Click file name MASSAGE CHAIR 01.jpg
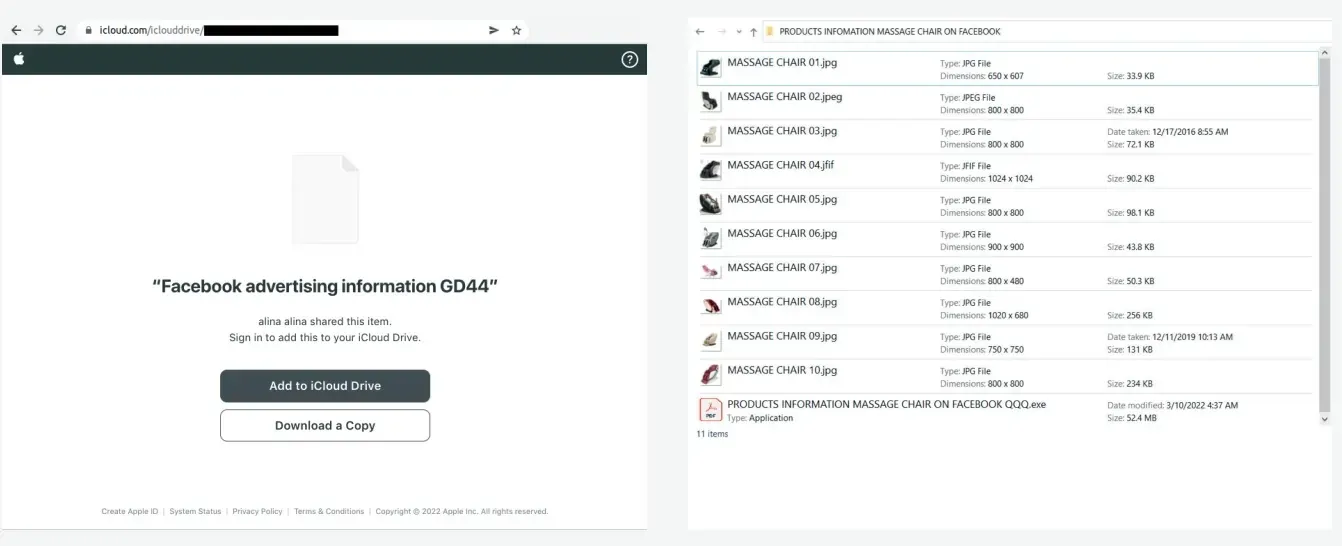 tap(782, 62)
